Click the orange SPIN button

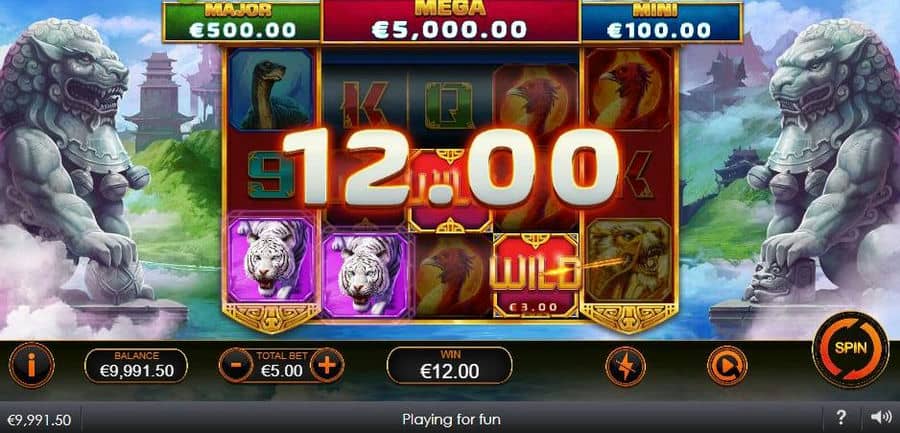[851, 349]
